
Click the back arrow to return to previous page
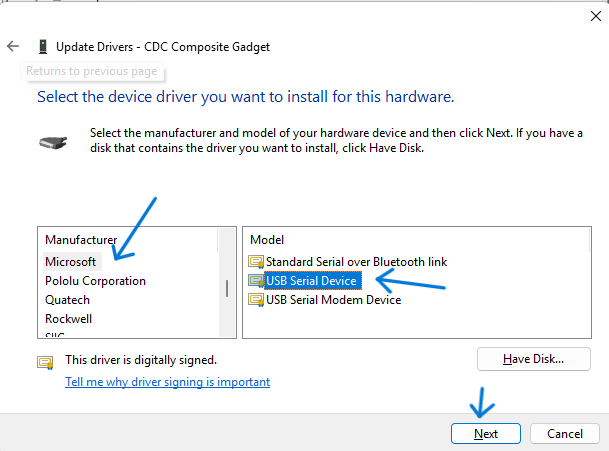(x=13, y=47)
